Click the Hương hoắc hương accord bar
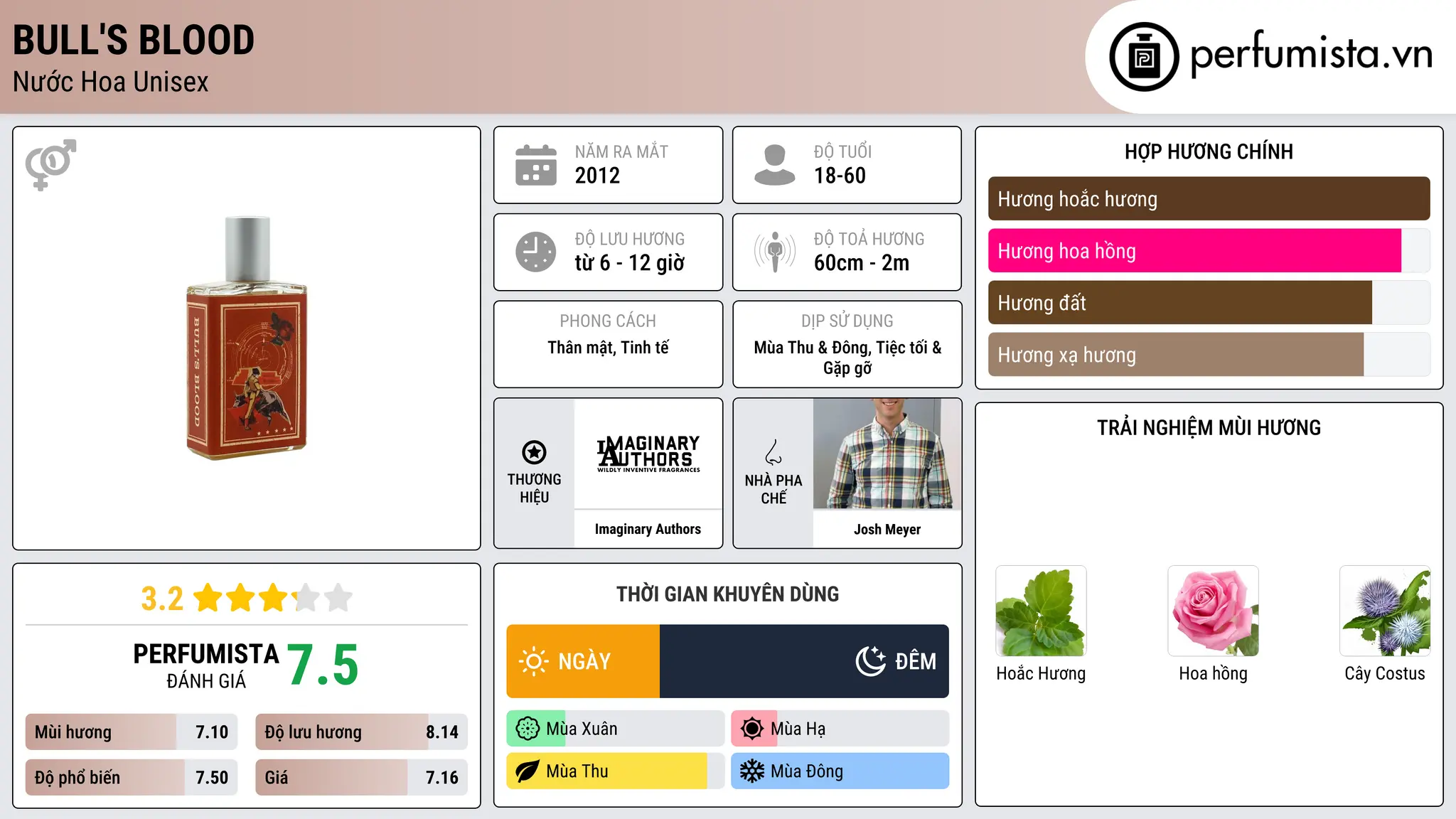 tap(1209, 199)
